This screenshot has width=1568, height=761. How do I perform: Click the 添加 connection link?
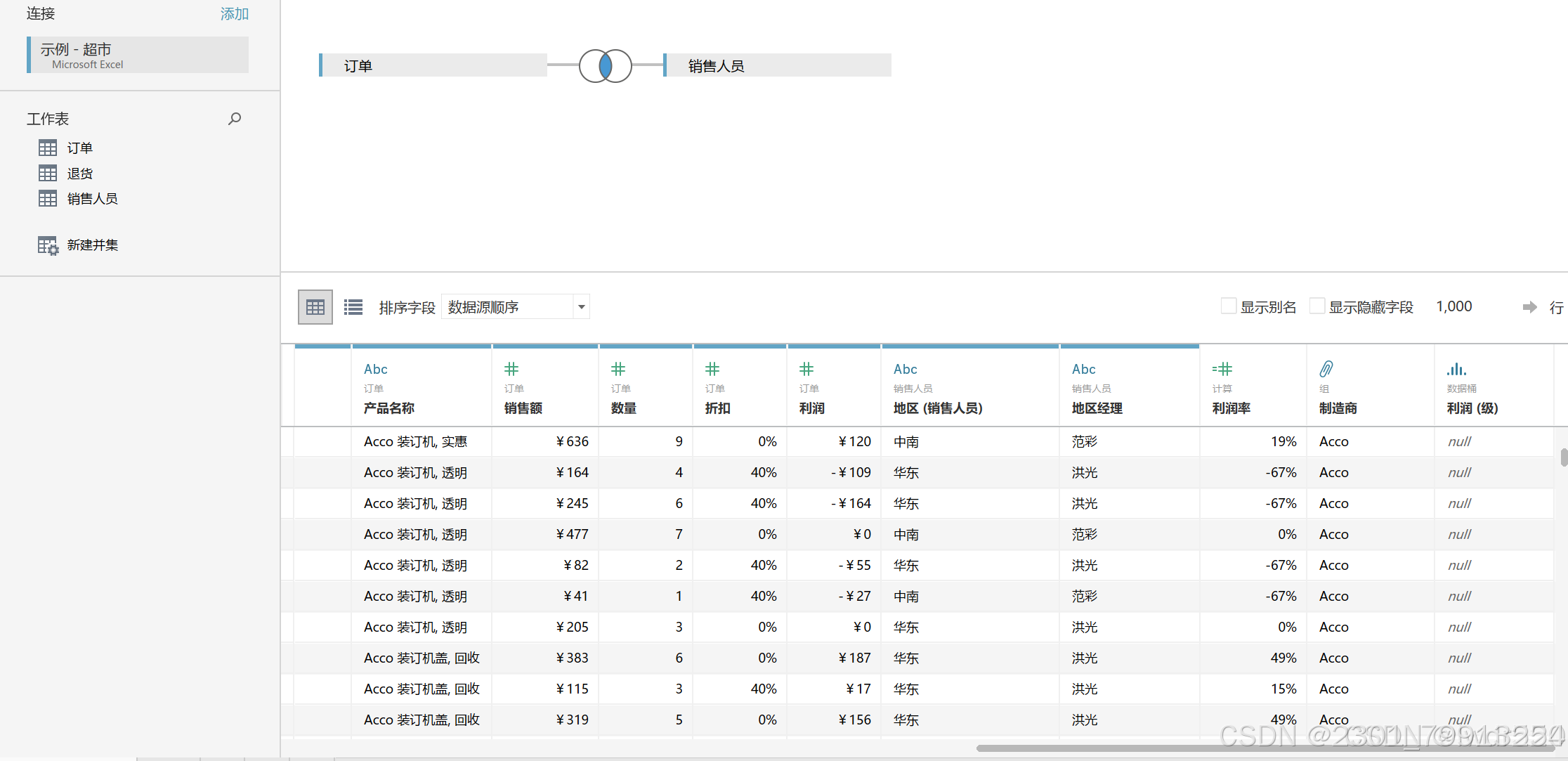coord(234,14)
